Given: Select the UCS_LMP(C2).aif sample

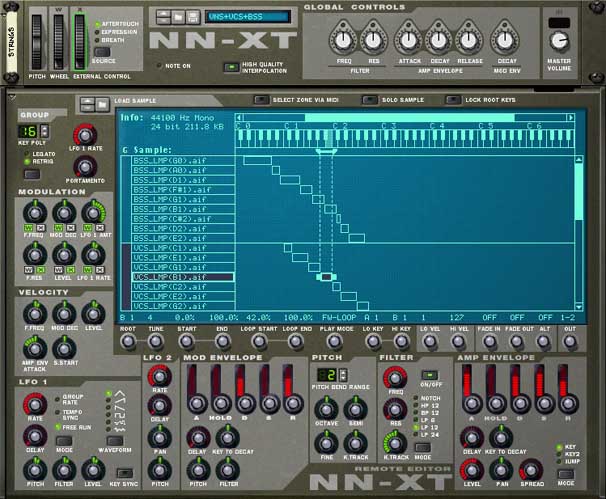Looking at the screenshot, I should tap(183, 287).
